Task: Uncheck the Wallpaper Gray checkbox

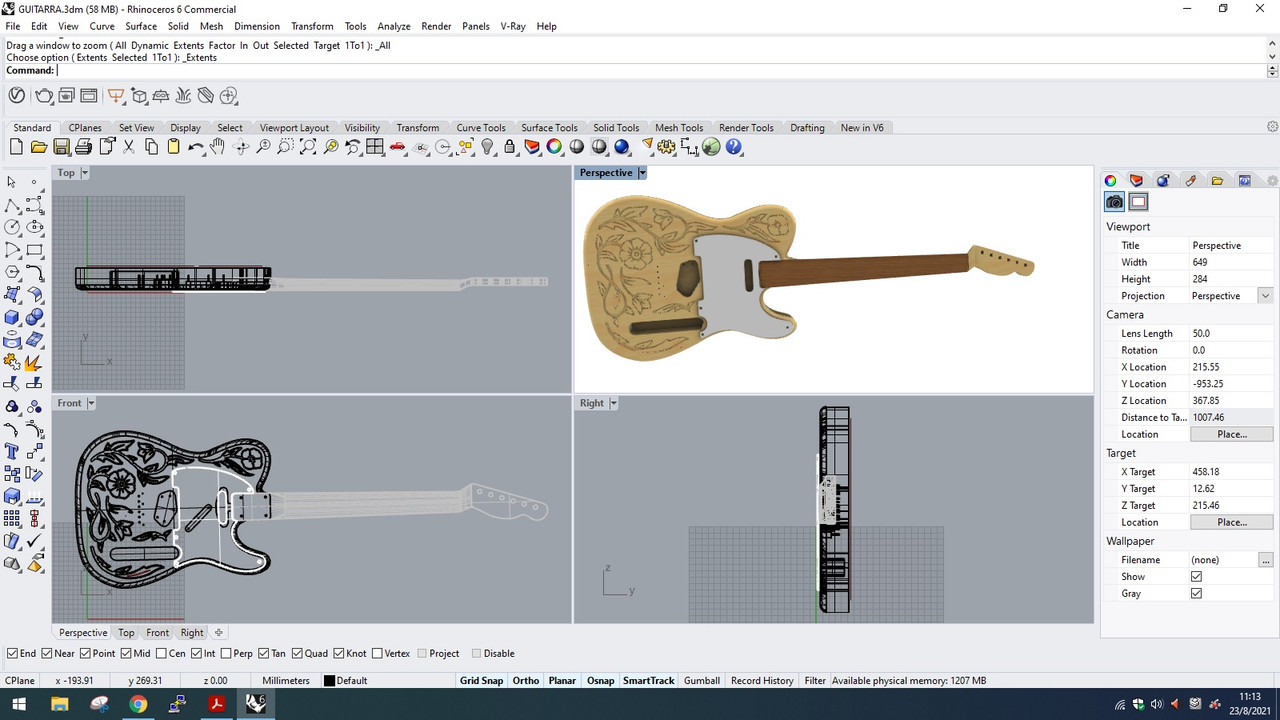Action: click(x=1196, y=593)
